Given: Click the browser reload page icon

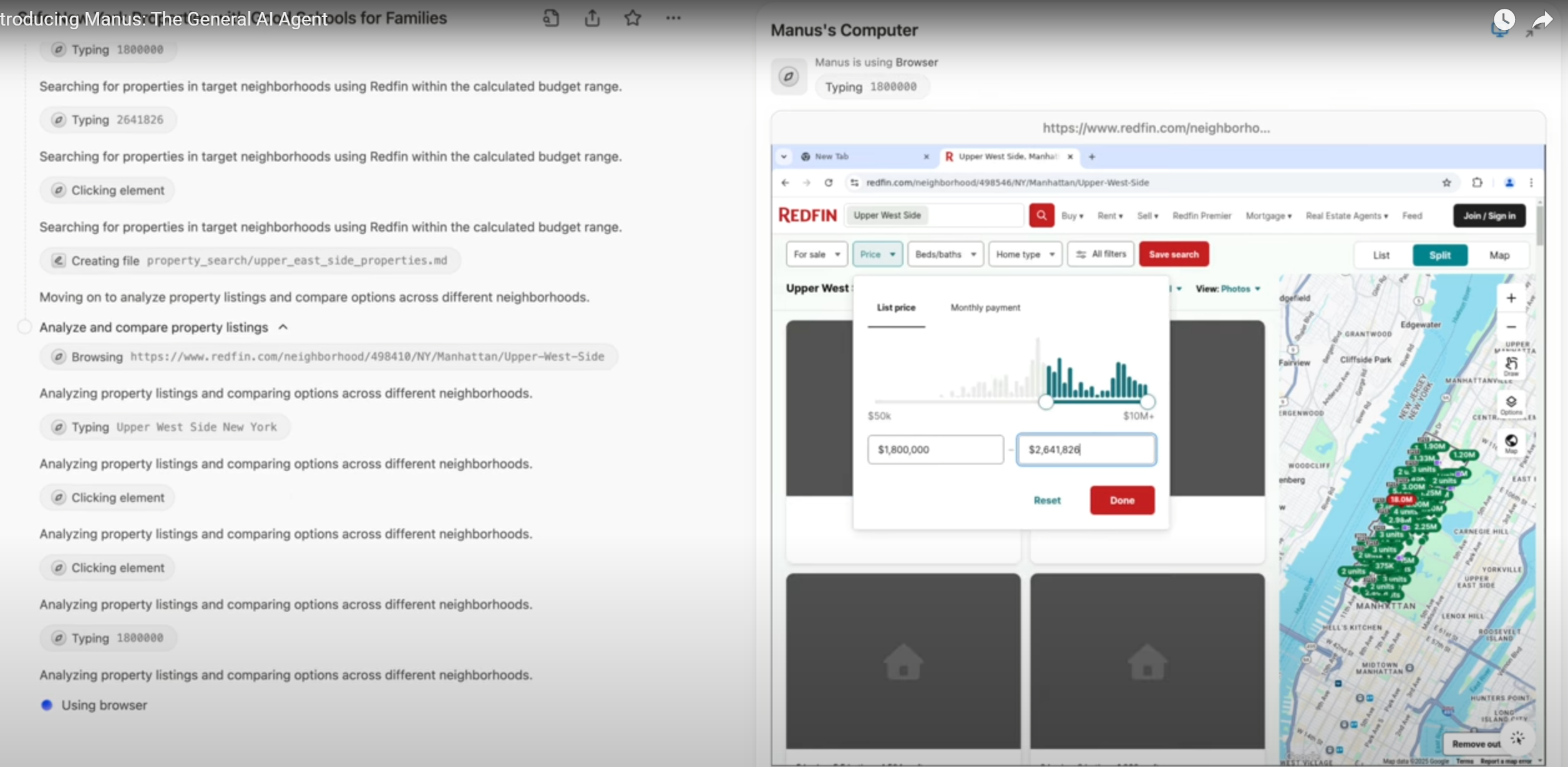Looking at the screenshot, I should click(828, 183).
